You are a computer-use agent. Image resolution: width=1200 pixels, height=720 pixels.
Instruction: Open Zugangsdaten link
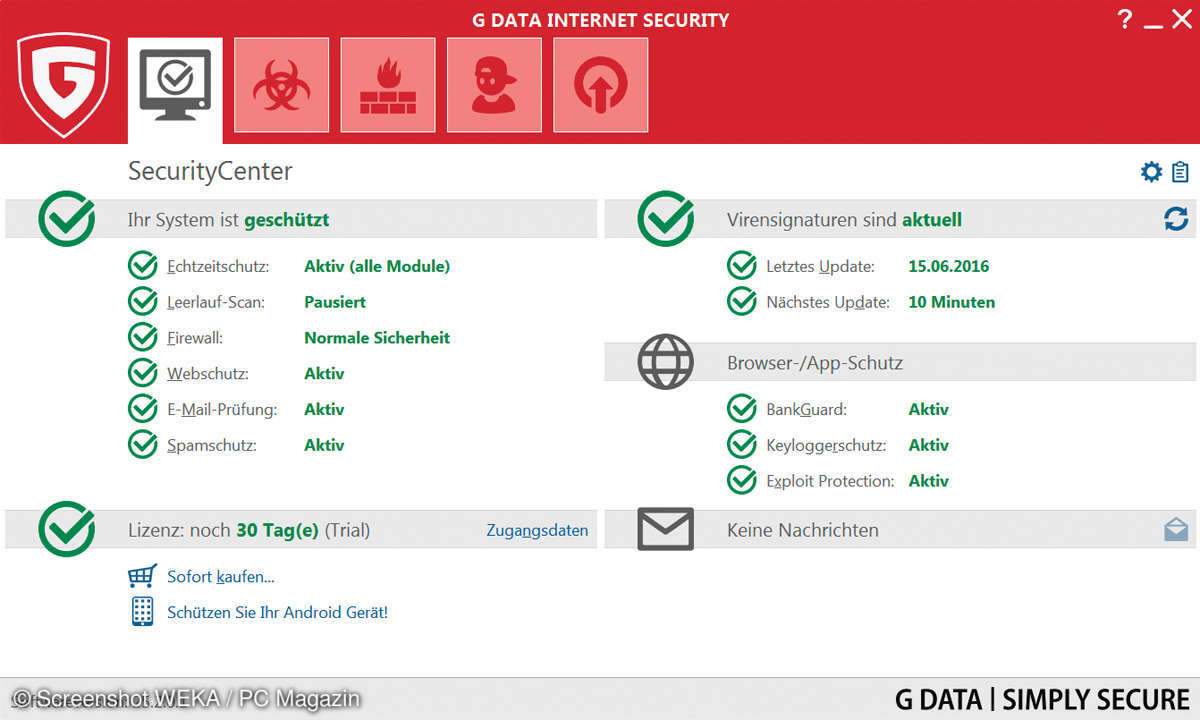[537, 531]
